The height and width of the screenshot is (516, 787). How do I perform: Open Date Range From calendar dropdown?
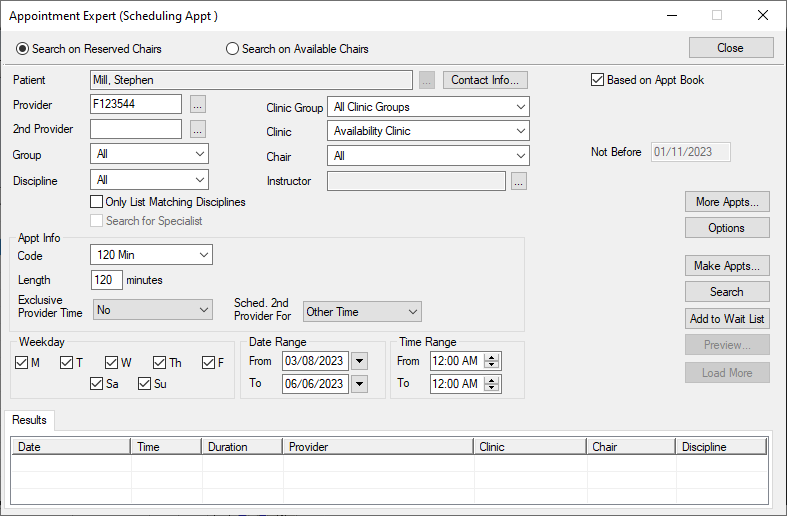coord(359,361)
